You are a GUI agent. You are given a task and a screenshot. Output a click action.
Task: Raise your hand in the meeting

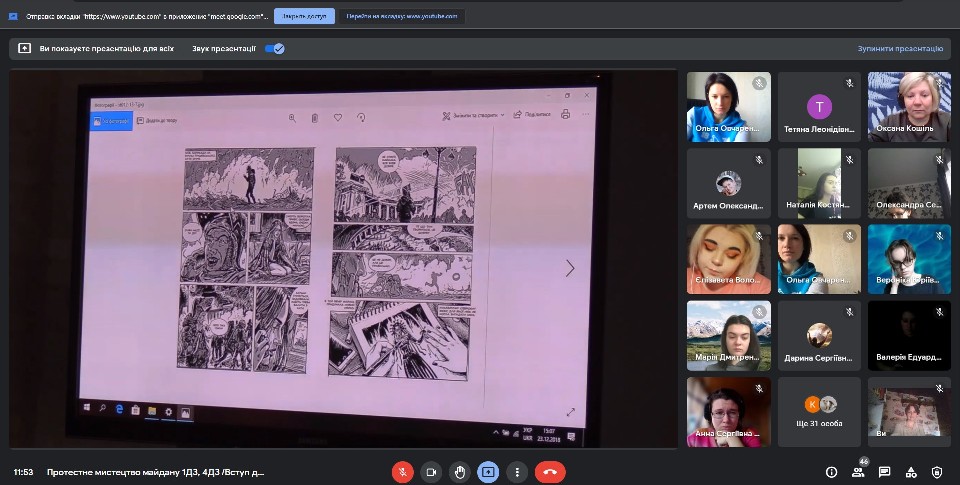coord(459,471)
